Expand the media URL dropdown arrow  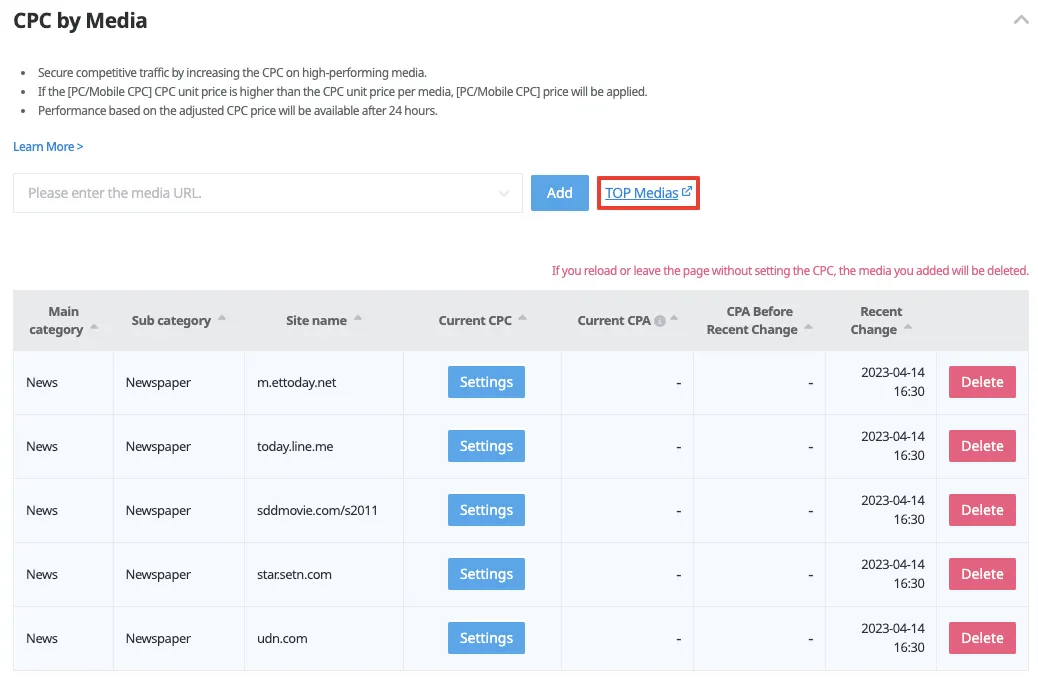(504, 193)
